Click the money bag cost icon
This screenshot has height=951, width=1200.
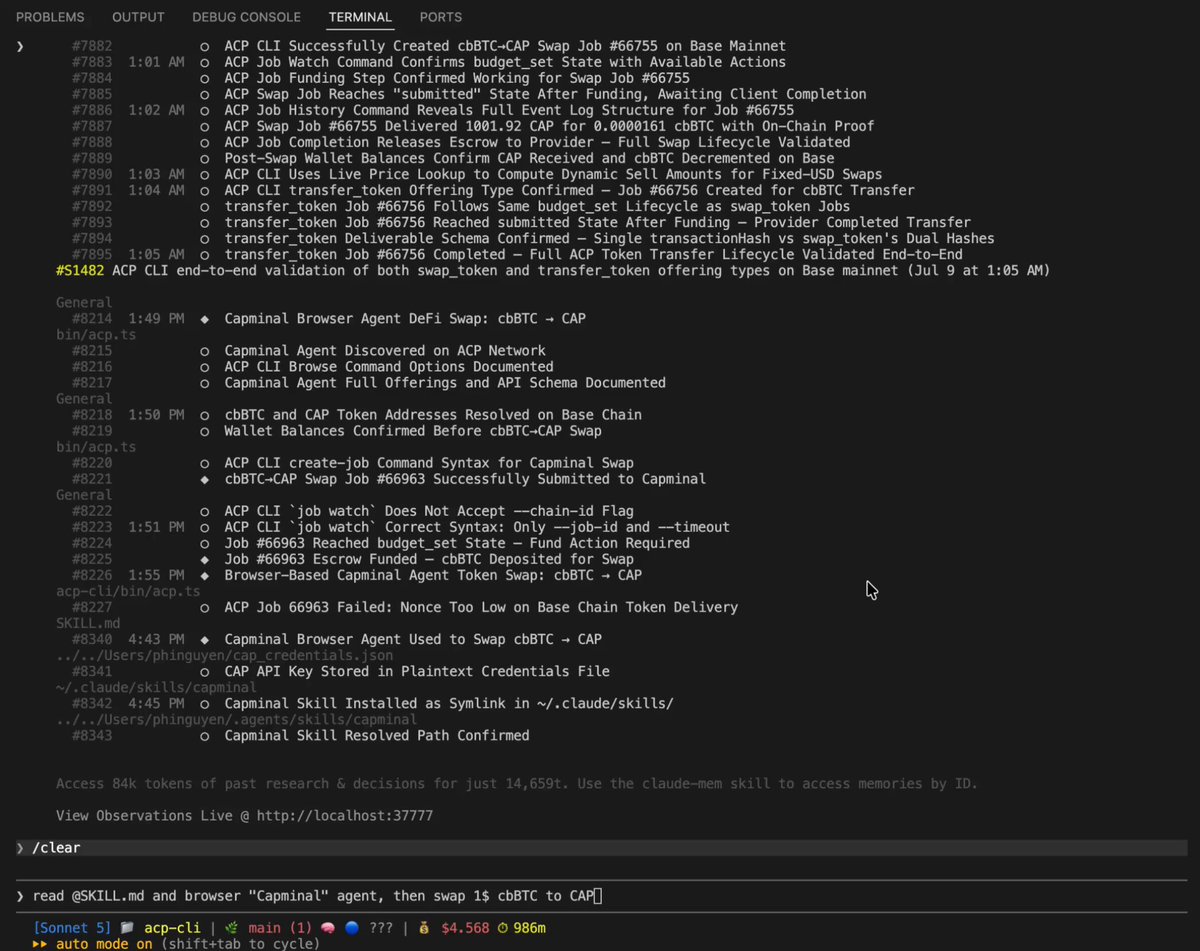424,927
